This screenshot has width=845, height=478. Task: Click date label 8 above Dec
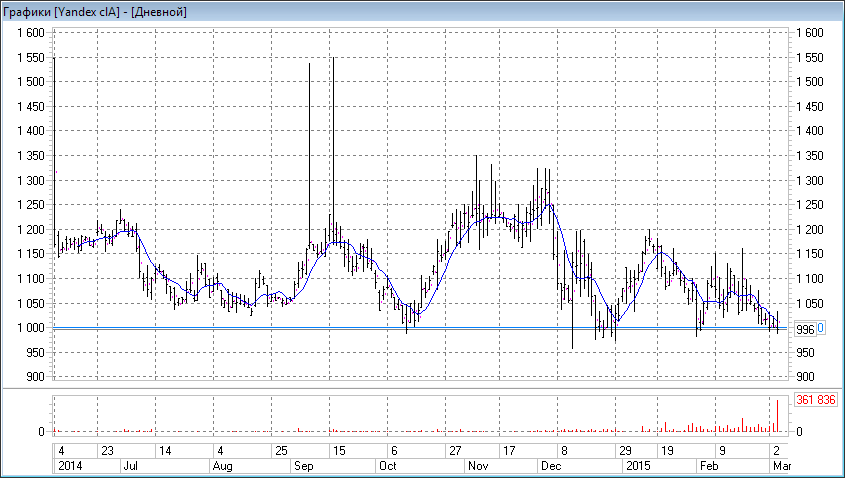coord(564,451)
